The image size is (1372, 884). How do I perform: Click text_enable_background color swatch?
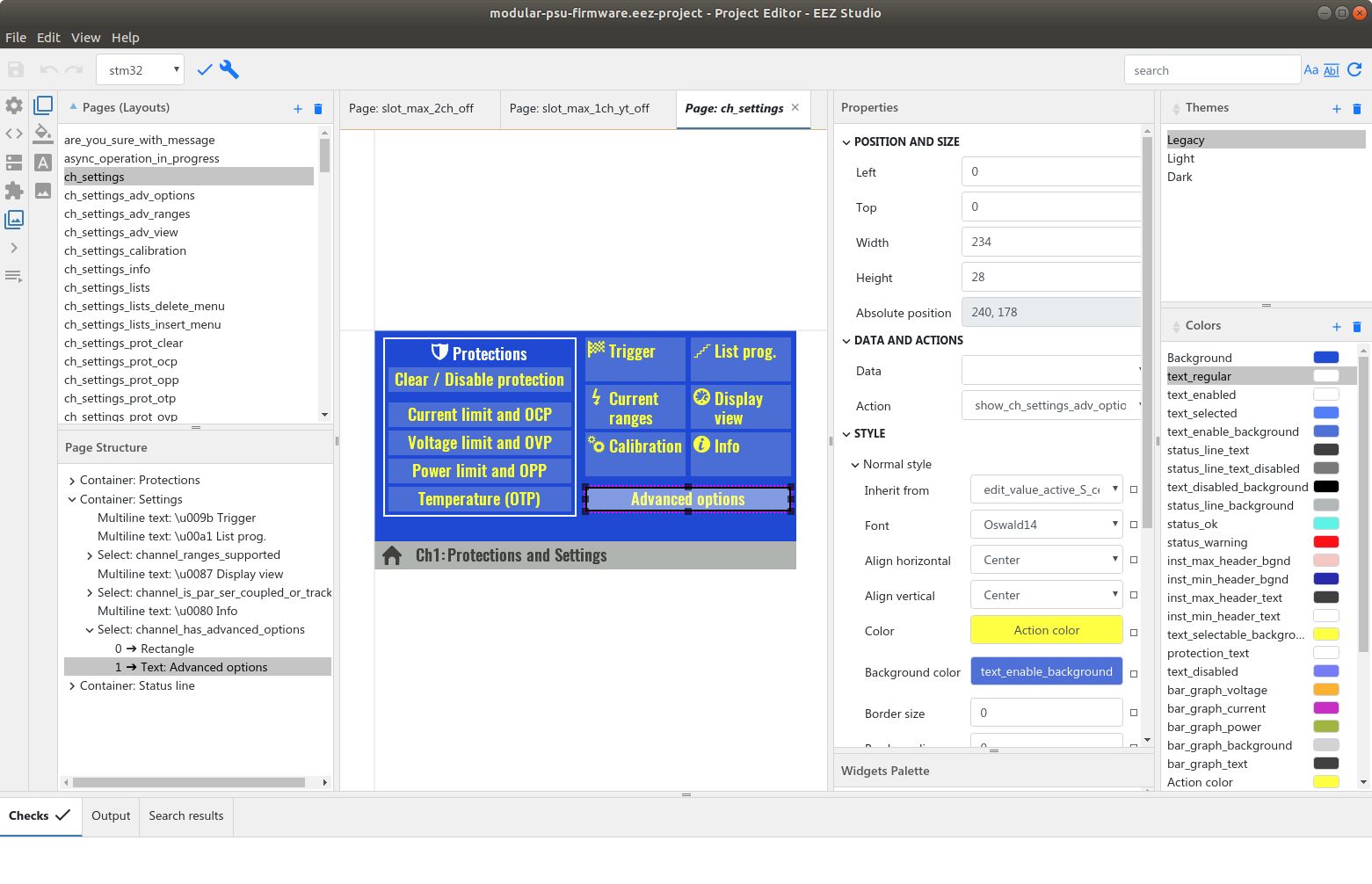tap(1047, 671)
